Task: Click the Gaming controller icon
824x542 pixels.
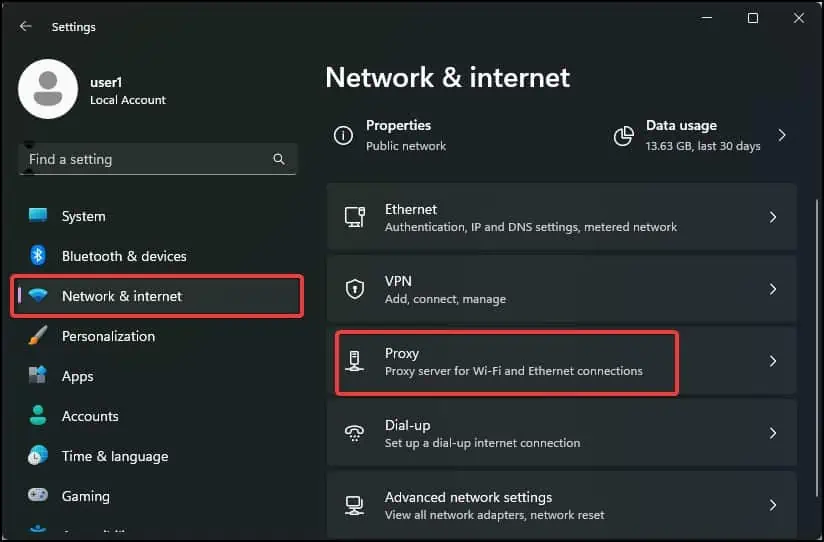Action: (38, 496)
